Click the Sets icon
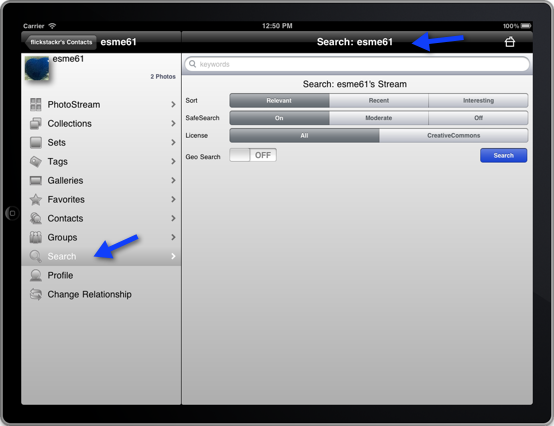This screenshot has width=554, height=426. [36, 143]
